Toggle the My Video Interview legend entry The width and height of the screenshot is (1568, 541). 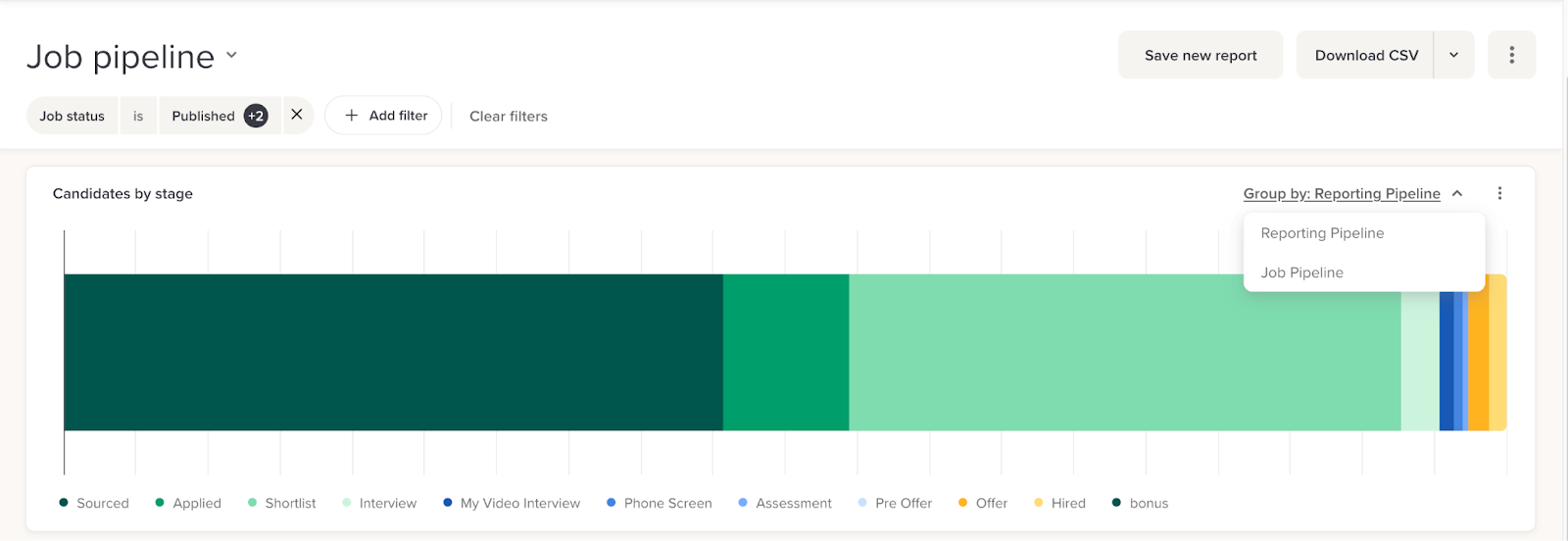[x=512, y=503]
